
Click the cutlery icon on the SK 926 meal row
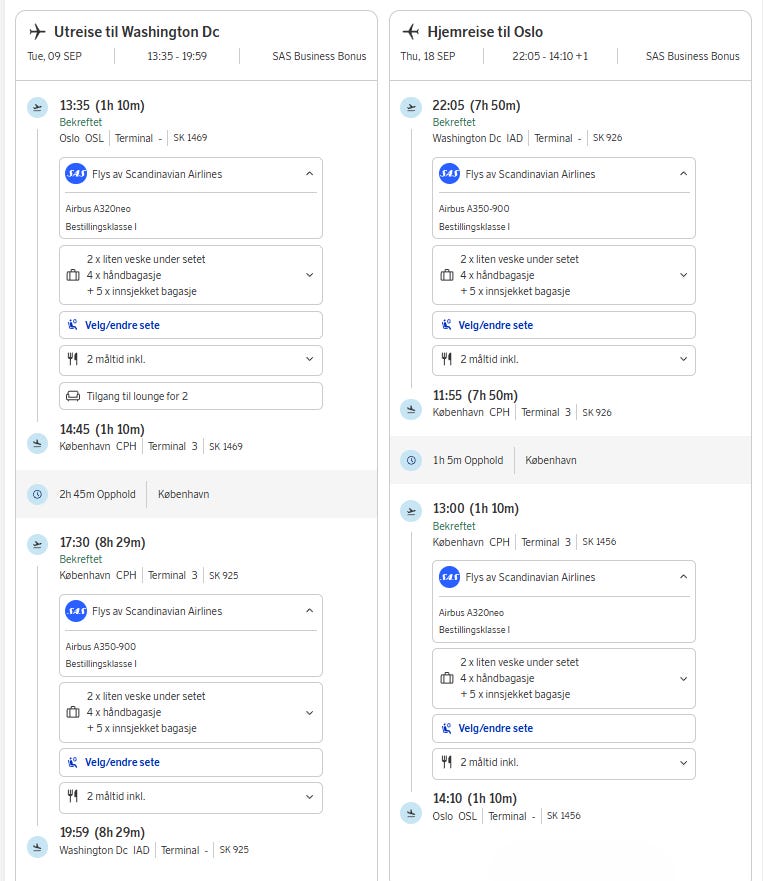[x=446, y=359]
